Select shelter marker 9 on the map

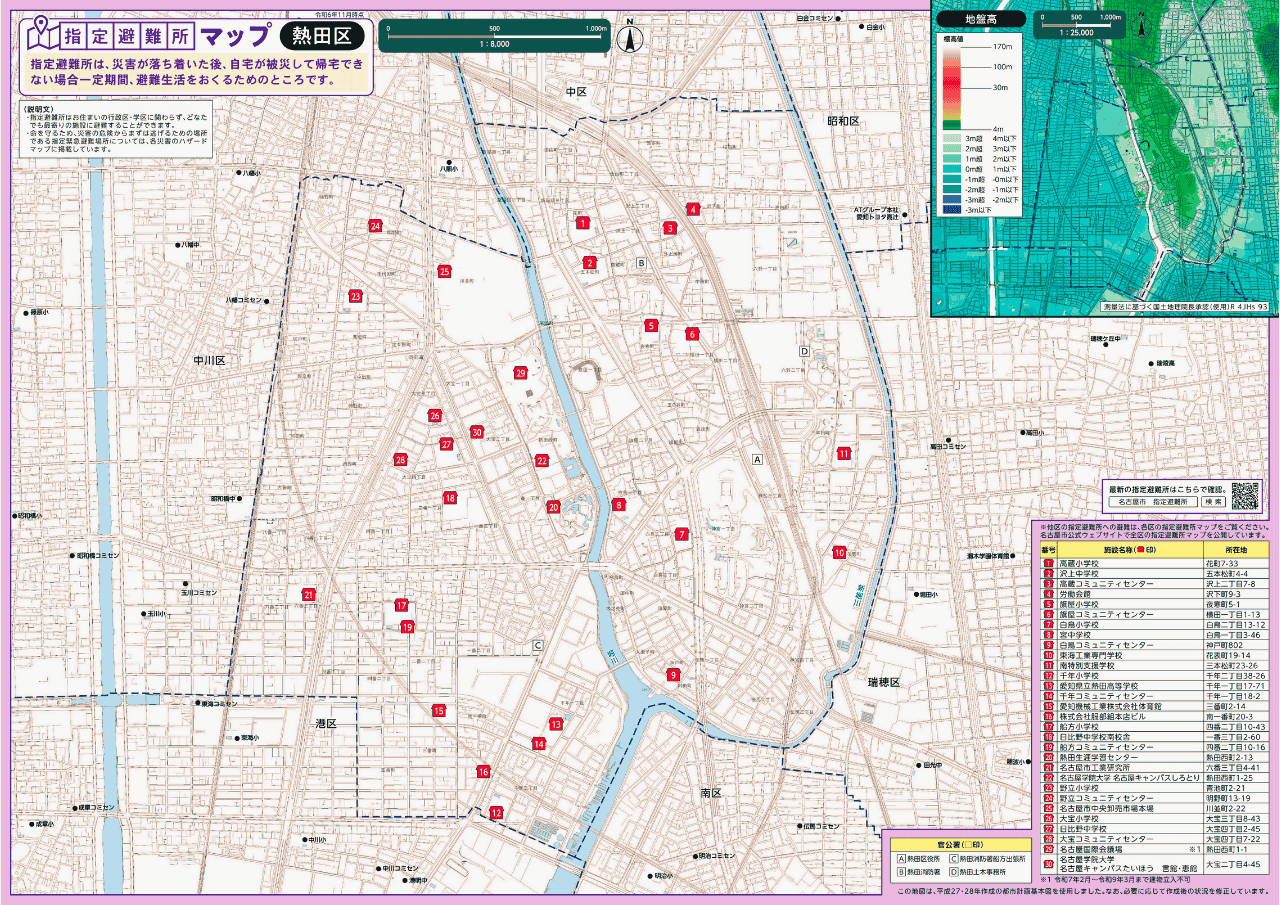click(x=674, y=675)
